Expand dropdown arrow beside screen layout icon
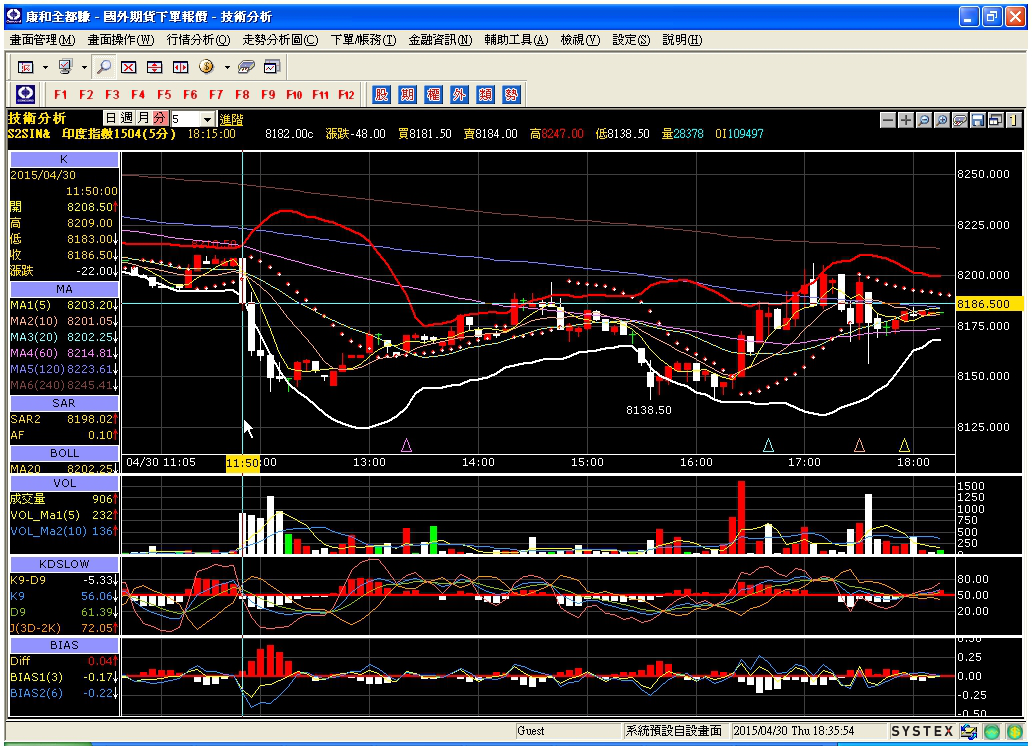 (45, 67)
